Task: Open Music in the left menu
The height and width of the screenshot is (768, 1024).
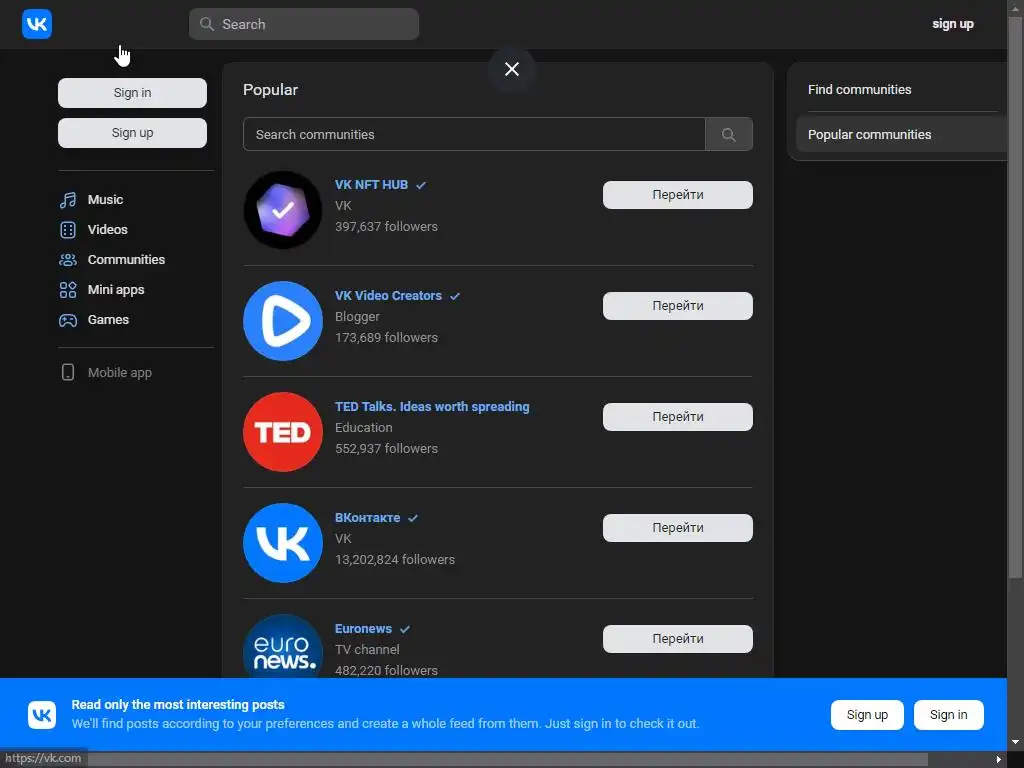Action: [x=105, y=200]
